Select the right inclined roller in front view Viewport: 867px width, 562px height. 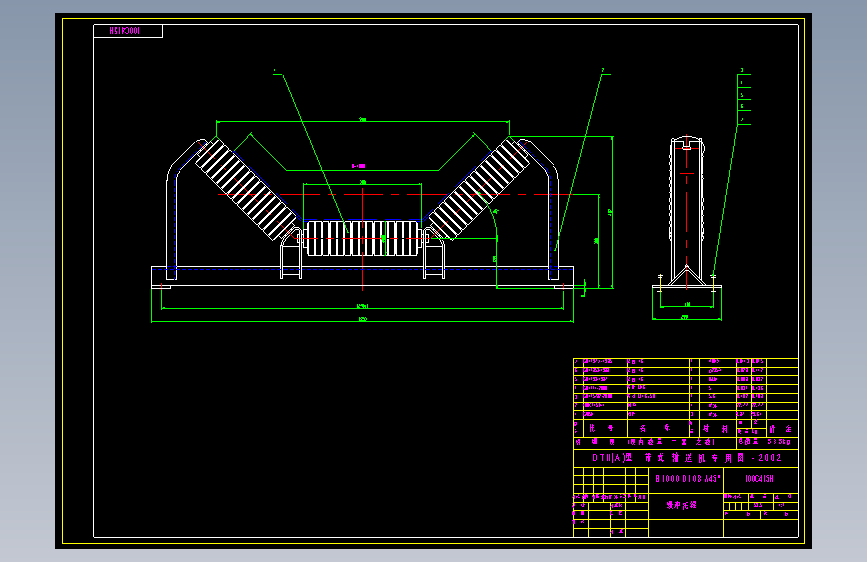(479, 190)
